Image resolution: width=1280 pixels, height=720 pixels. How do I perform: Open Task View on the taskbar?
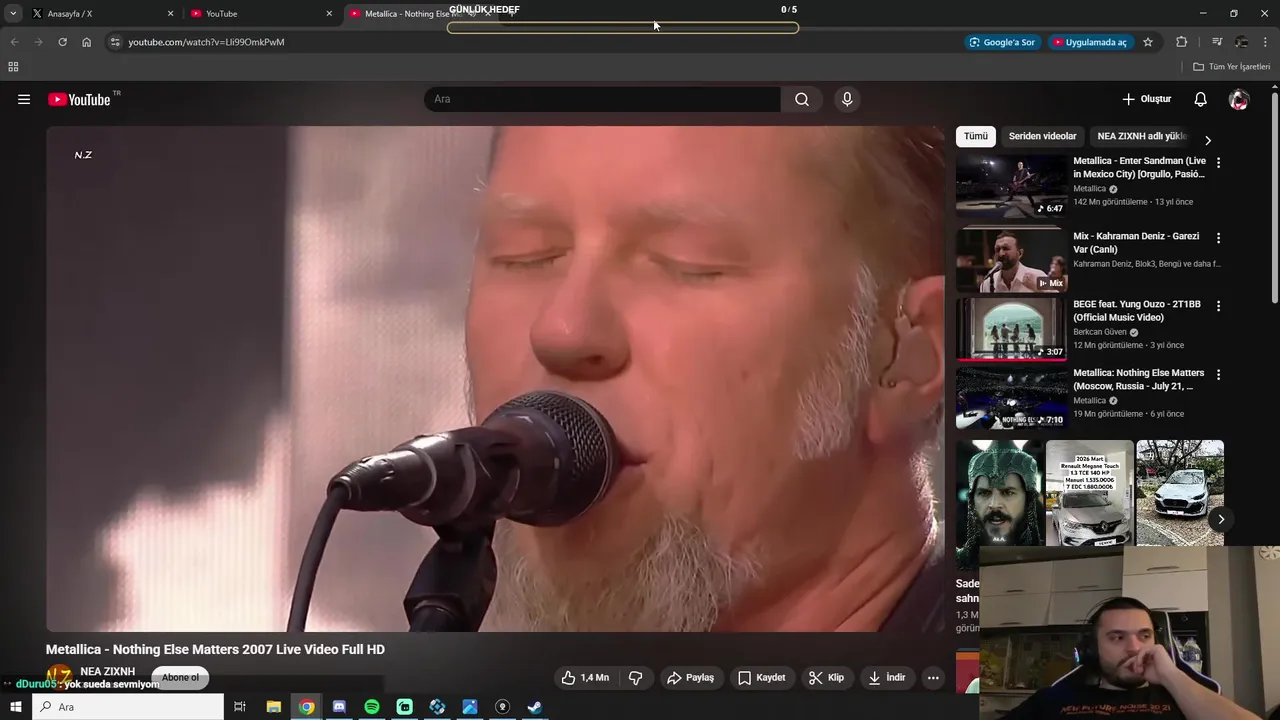pyautogui.click(x=240, y=707)
